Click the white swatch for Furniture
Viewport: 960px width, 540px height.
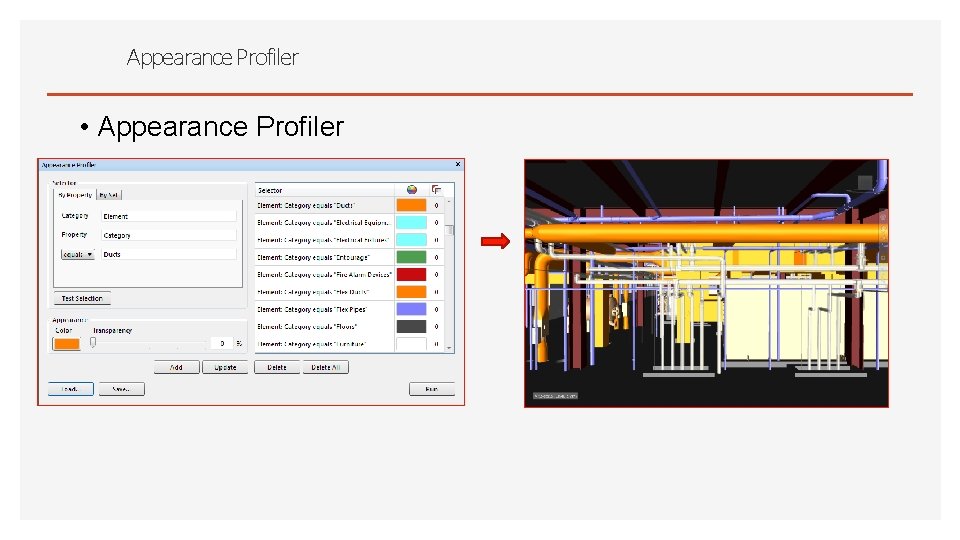pos(411,343)
